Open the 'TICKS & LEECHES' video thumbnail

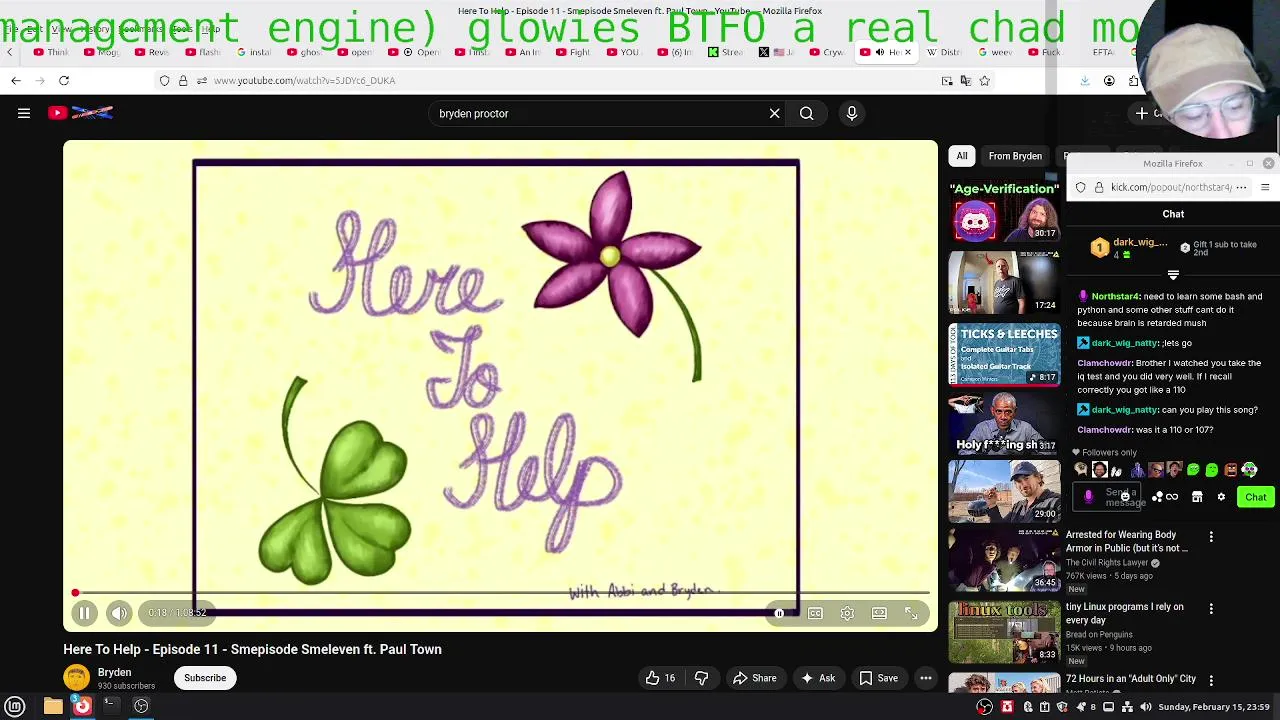click(1004, 354)
